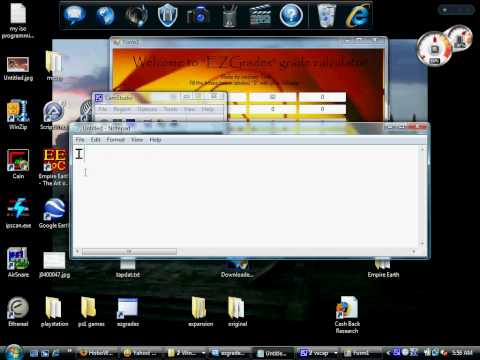Viewport: 480px width, 360px height.
Task: Show hidden system tray icons arrow
Action: [x=388, y=353]
